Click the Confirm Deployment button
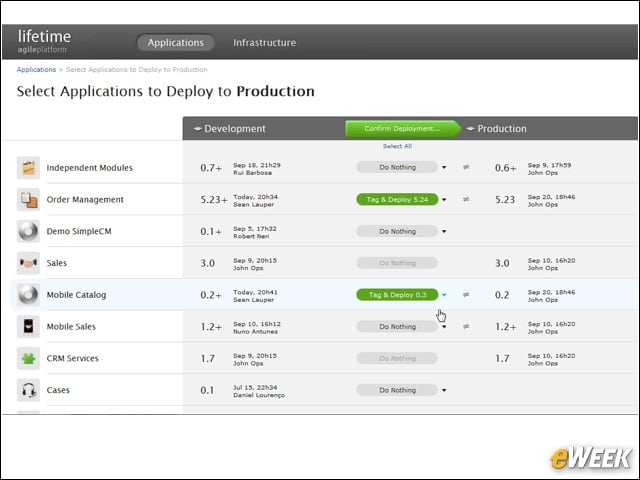640x480 pixels. pos(402,129)
